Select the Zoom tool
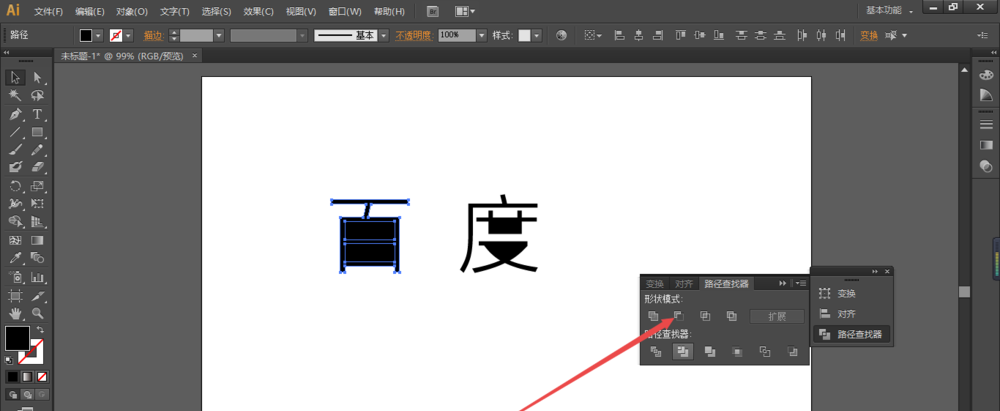 point(38,313)
